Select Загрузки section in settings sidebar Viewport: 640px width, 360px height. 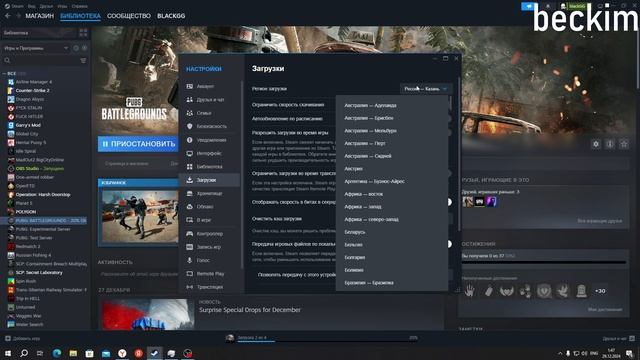[x=209, y=180]
